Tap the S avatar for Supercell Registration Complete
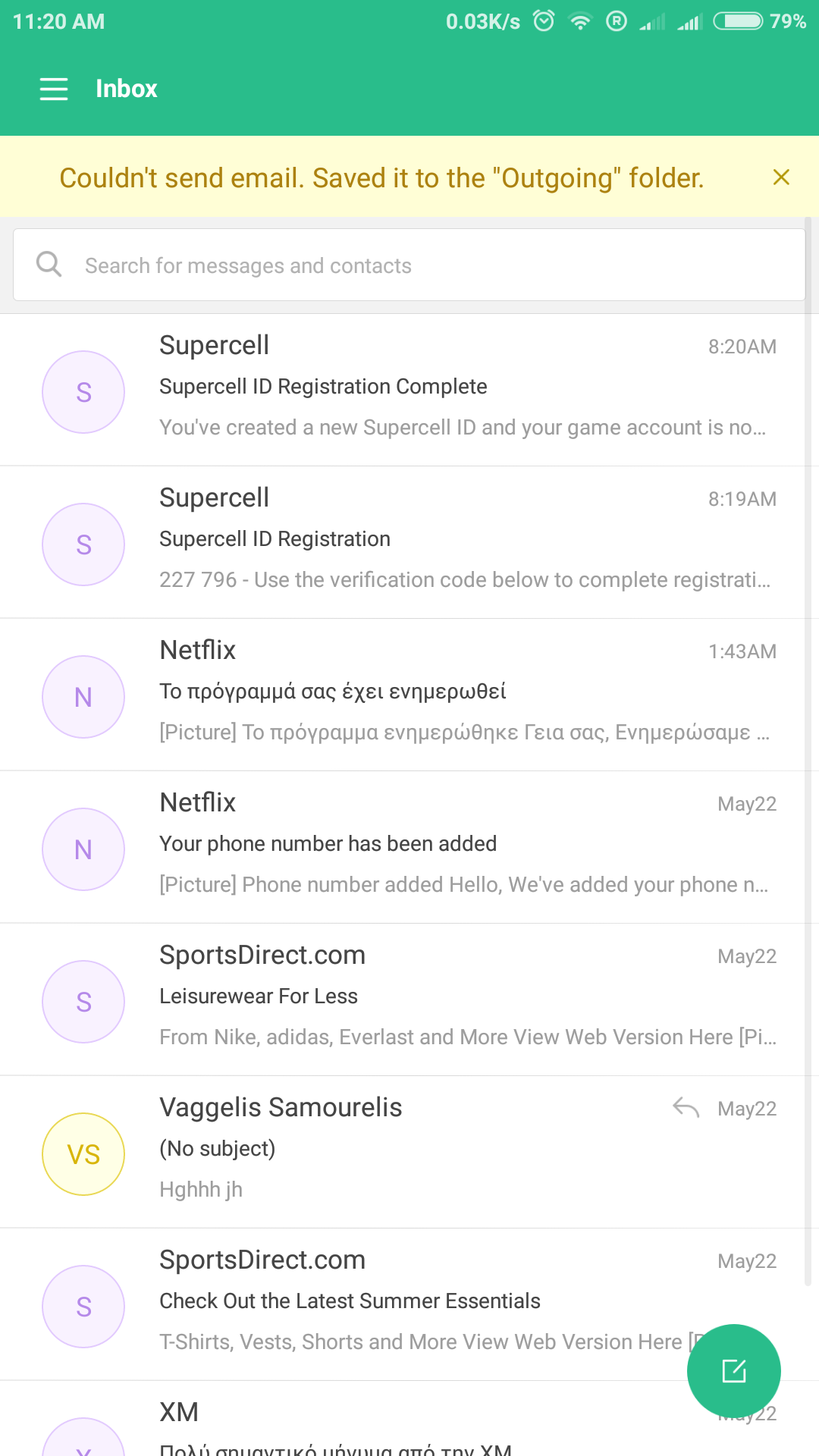The image size is (819, 1456). click(x=83, y=392)
